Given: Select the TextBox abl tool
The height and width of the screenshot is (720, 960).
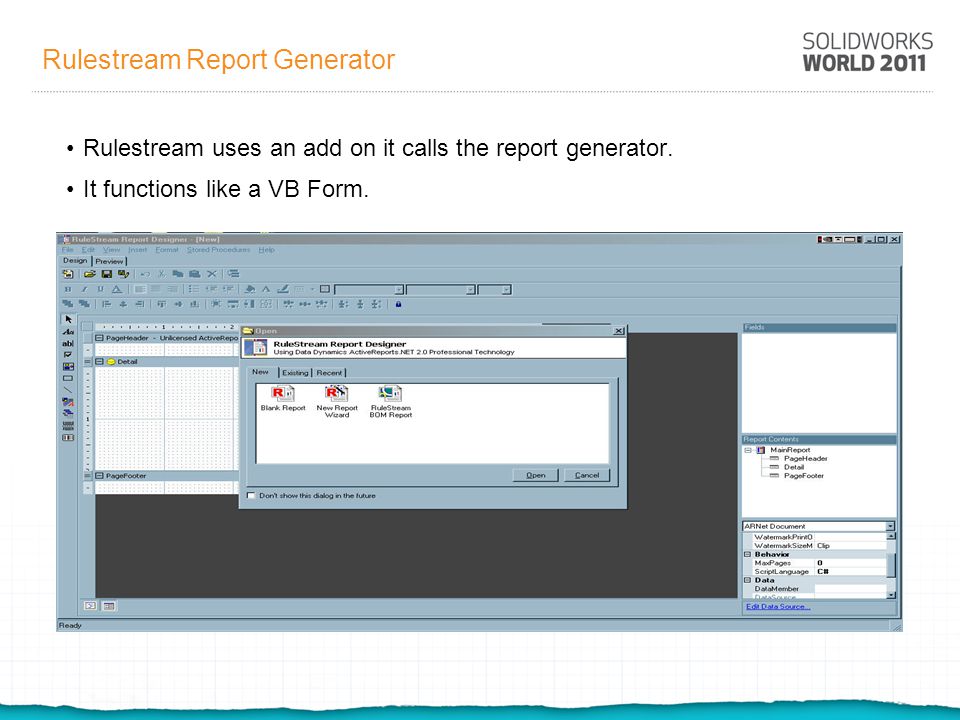Looking at the screenshot, I should click(68, 343).
